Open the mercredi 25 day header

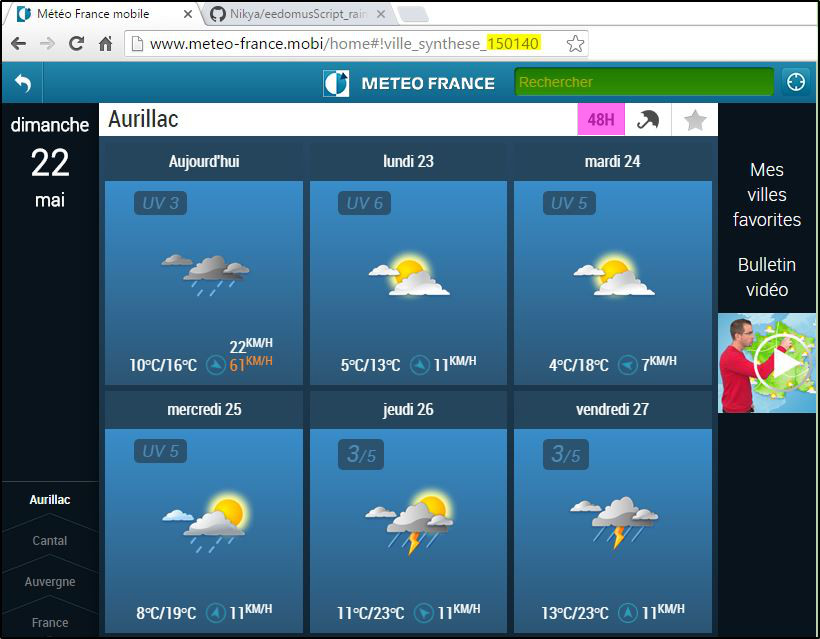(204, 409)
